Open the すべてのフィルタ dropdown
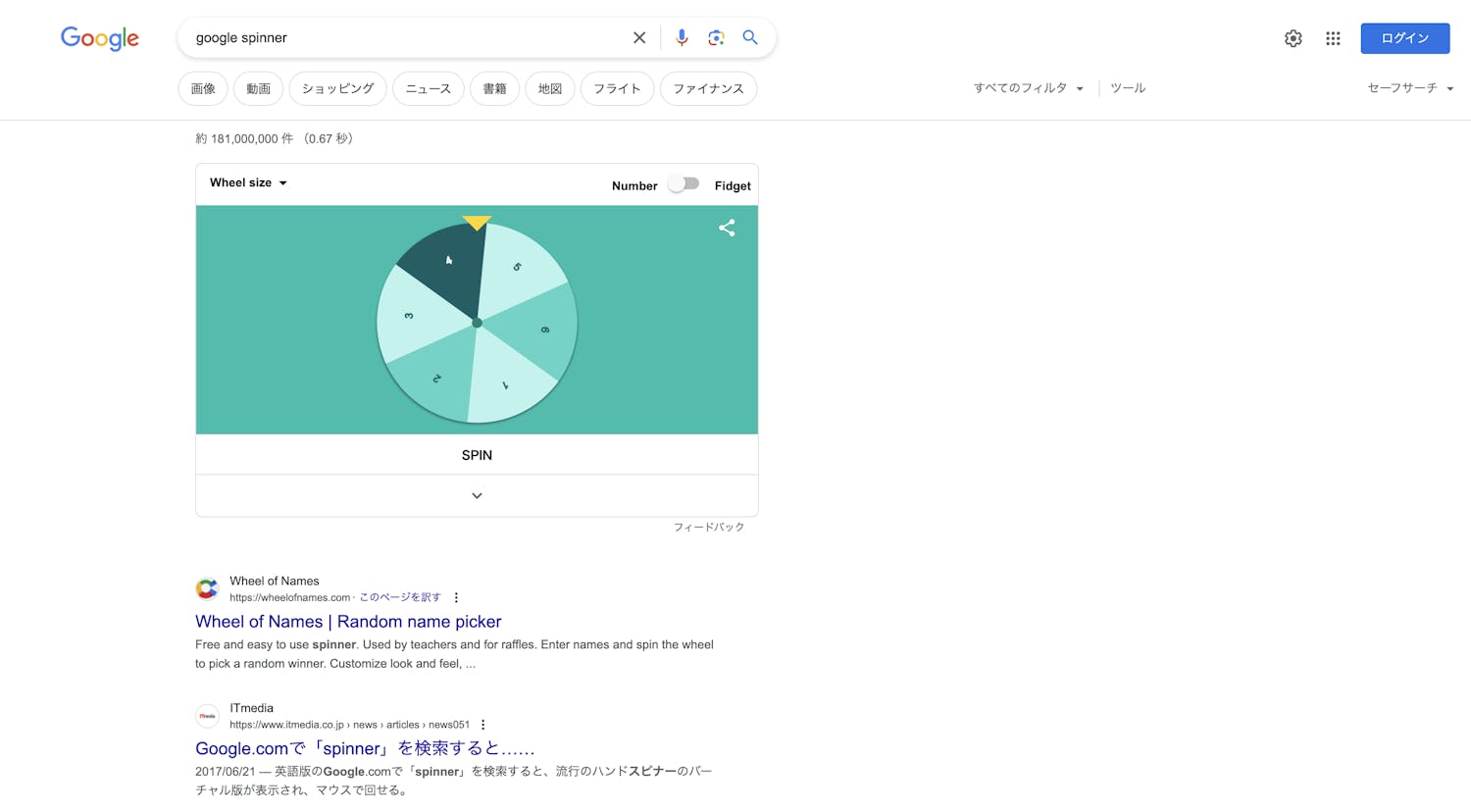 pos(1028,88)
